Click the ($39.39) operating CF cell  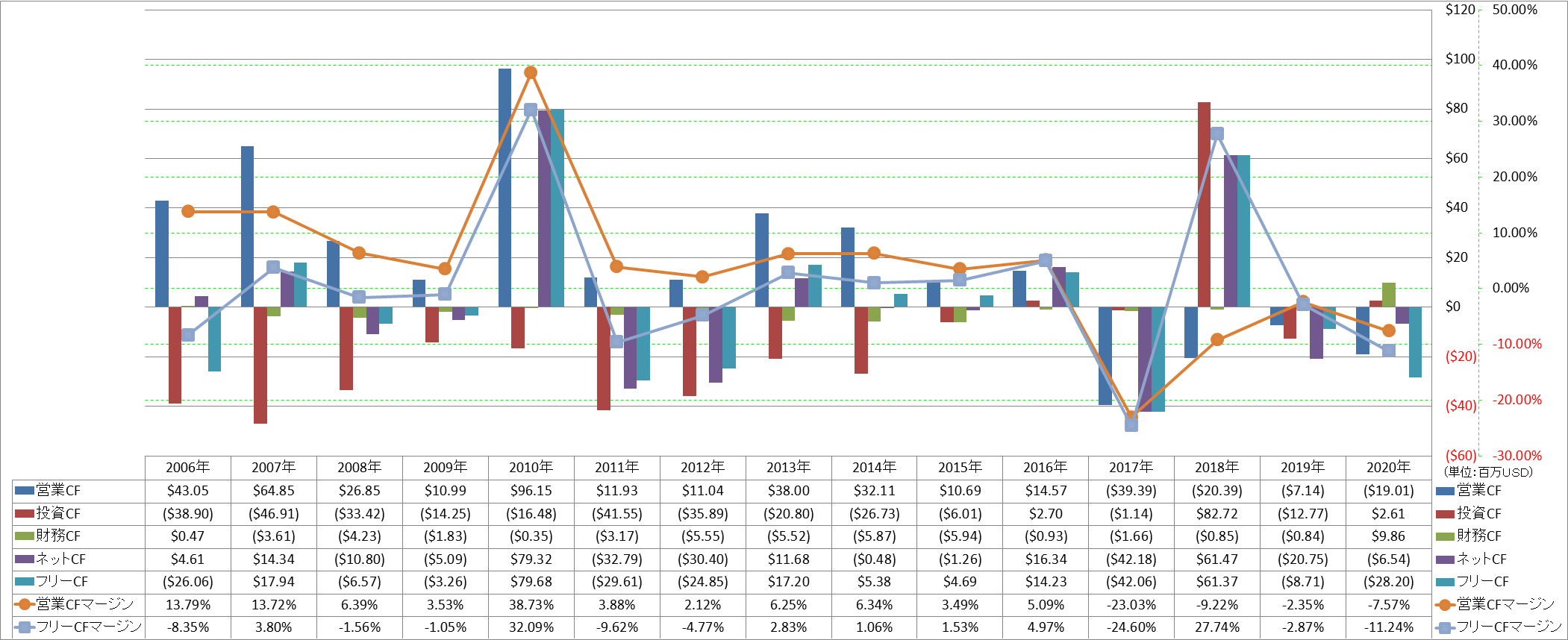[x=1131, y=491]
